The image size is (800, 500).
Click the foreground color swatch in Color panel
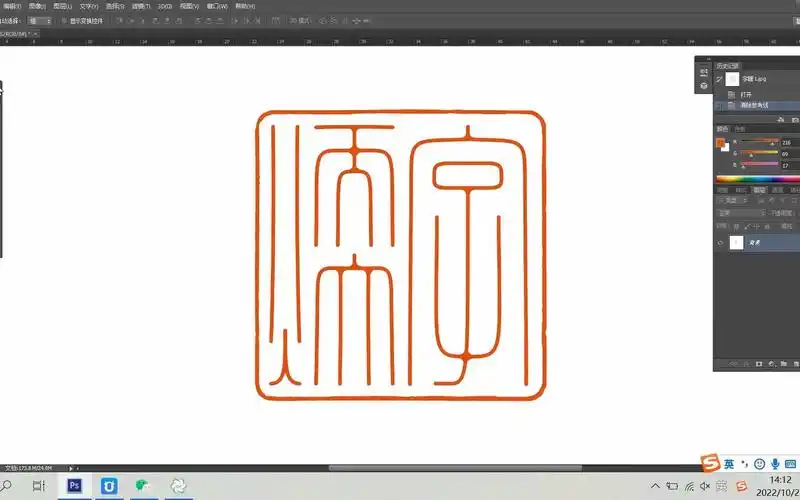tap(720, 143)
